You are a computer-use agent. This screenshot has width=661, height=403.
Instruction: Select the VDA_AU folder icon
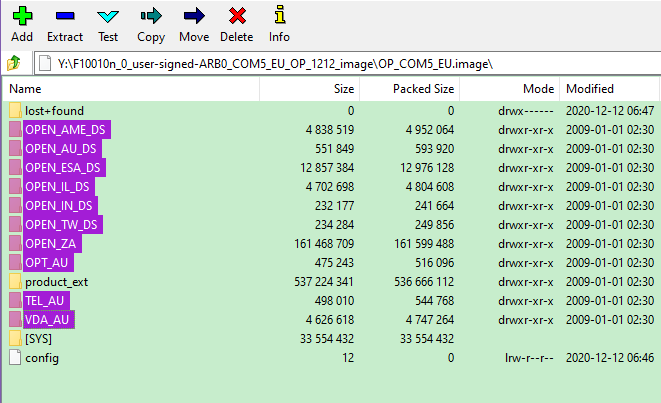pyautogui.click(x=15, y=319)
